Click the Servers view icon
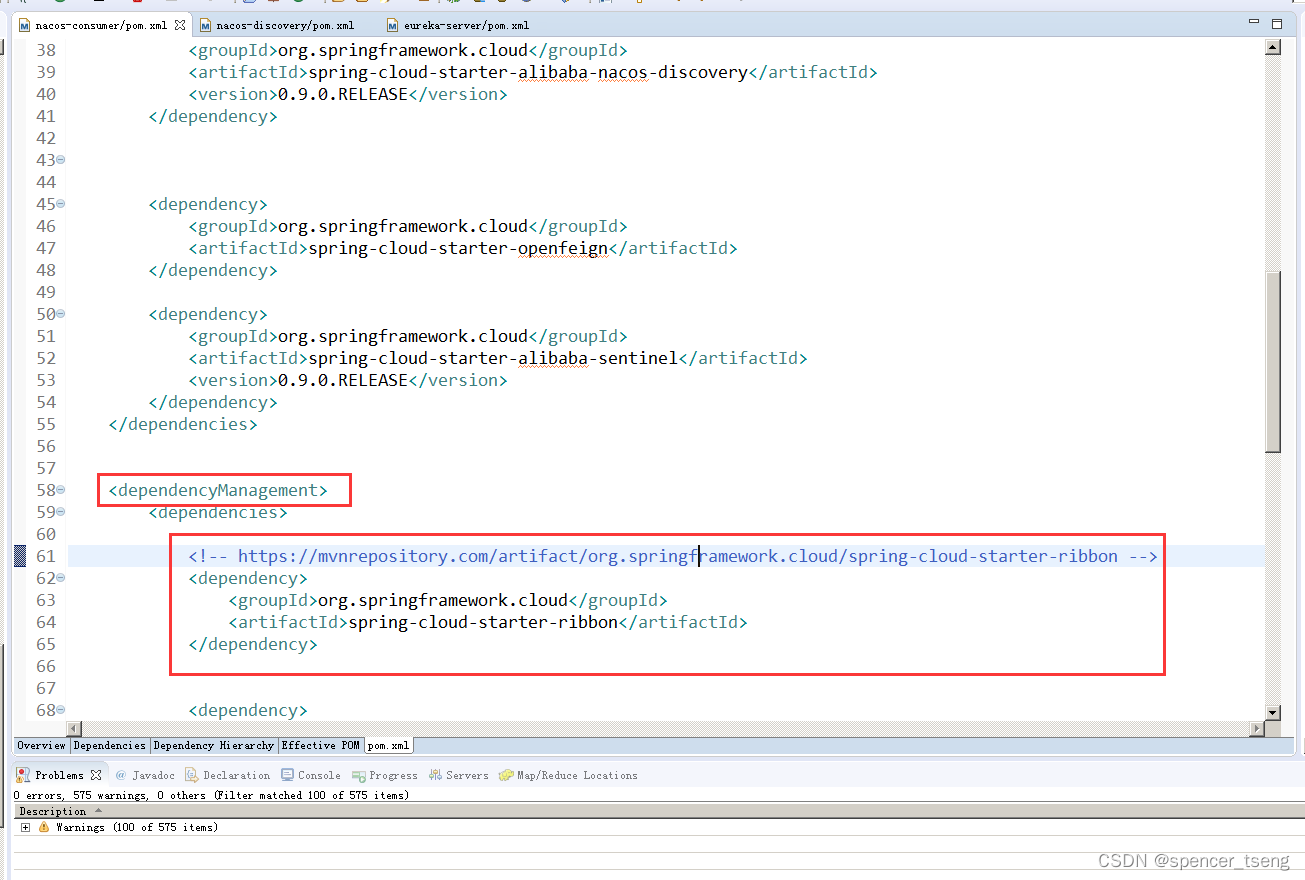1305x880 pixels. pyautogui.click(x=436, y=775)
